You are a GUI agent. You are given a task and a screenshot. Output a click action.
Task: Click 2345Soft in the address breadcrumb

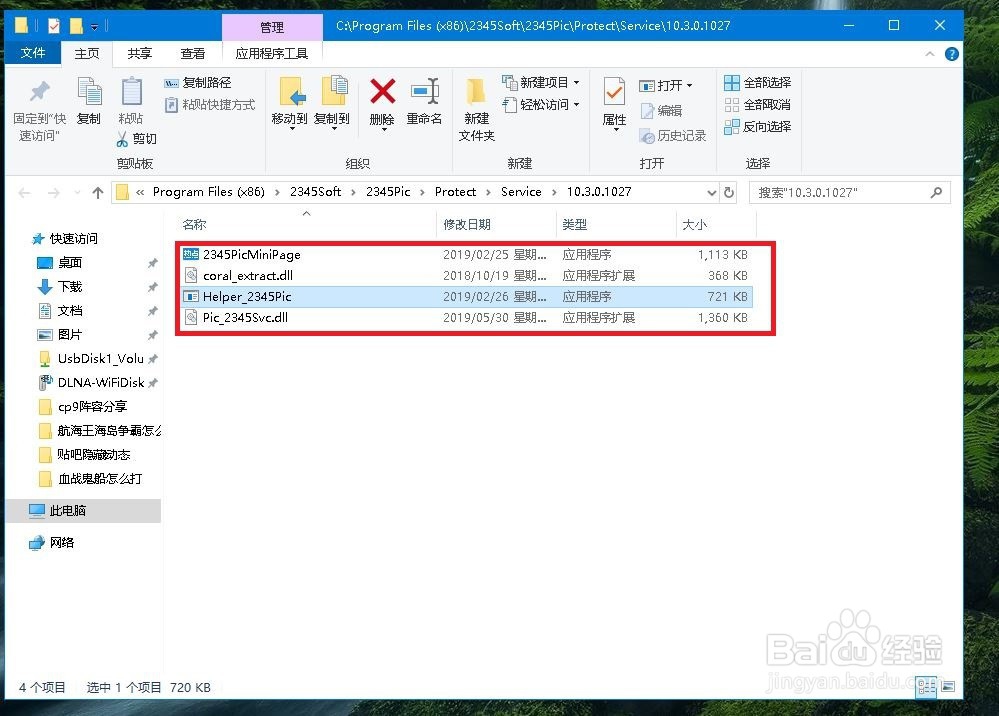coord(315,192)
